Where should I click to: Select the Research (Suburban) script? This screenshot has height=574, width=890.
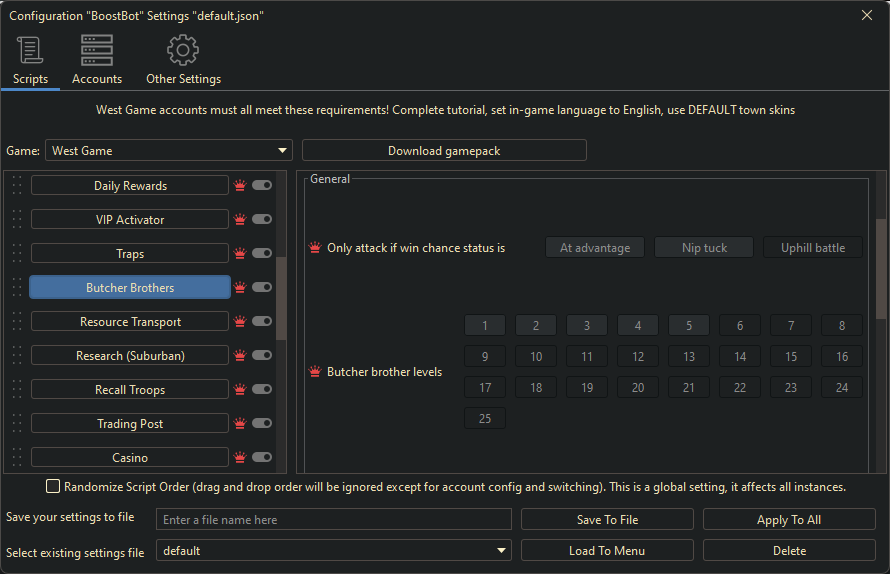pos(130,356)
